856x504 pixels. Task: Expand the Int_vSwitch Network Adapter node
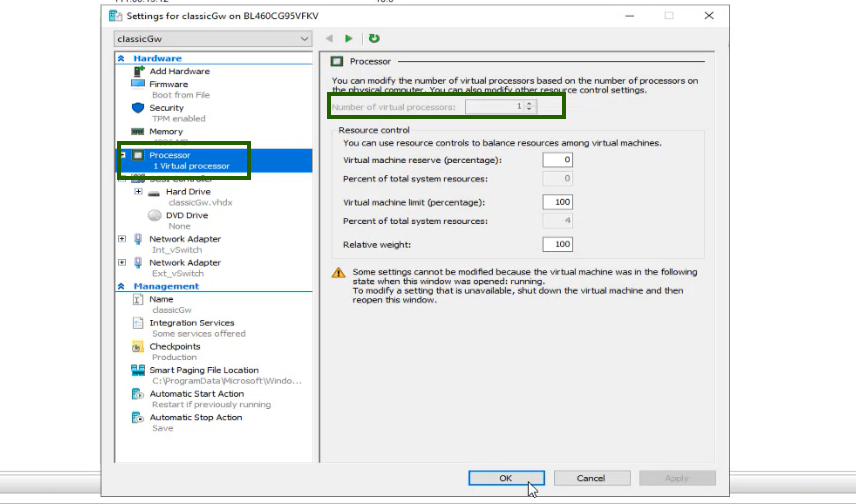pos(122,239)
